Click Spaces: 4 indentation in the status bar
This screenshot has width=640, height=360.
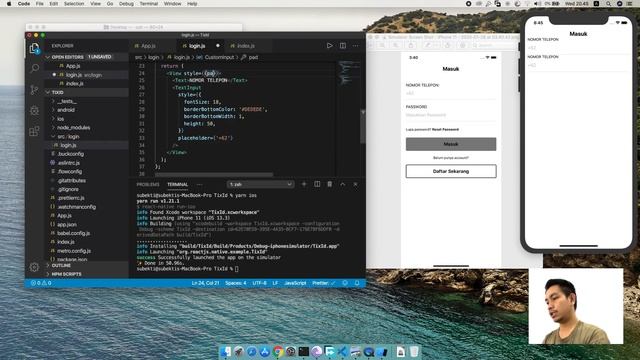point(236,283)
